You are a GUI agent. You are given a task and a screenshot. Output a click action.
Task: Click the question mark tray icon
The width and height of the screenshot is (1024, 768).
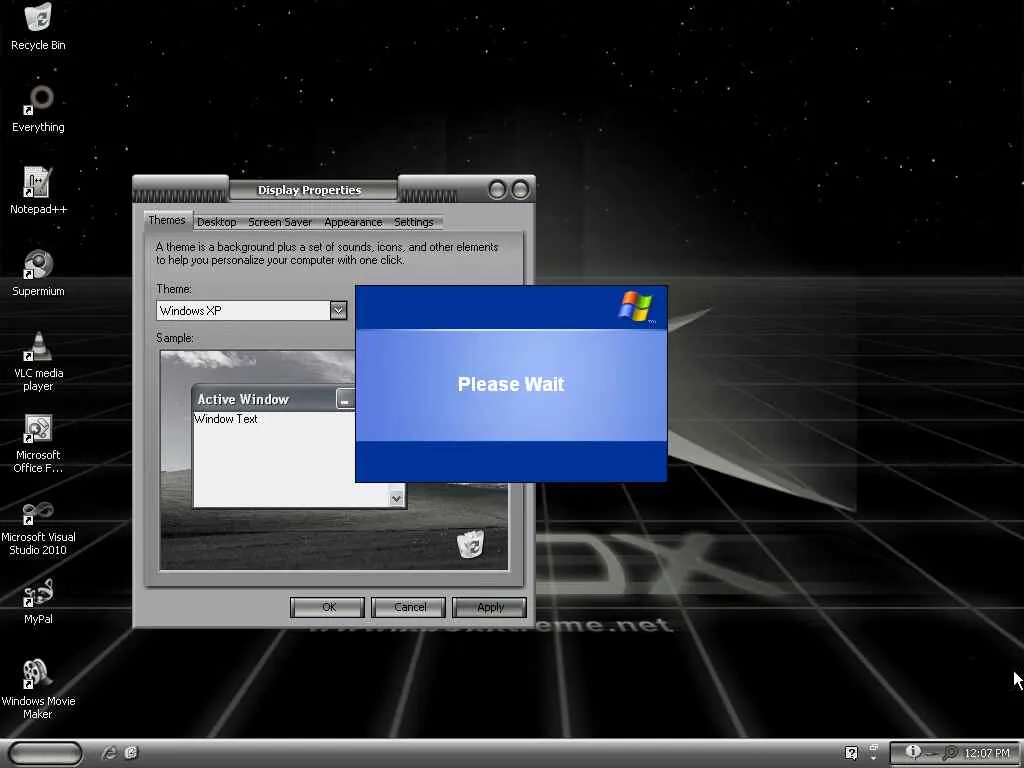click(x=851, y=753)
